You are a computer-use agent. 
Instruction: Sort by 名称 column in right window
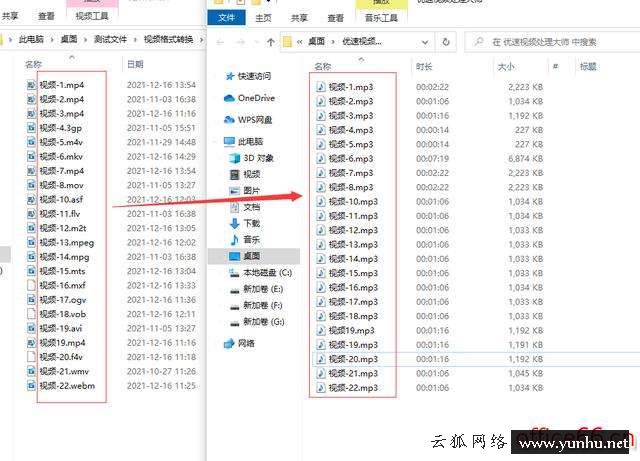(x=322, y=66)
